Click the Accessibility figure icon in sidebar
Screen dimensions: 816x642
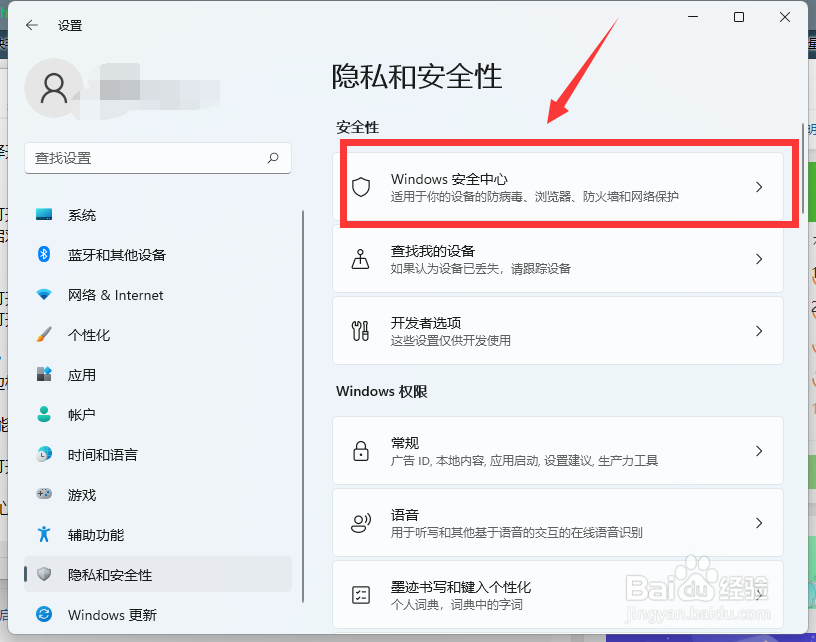[44, 534]
